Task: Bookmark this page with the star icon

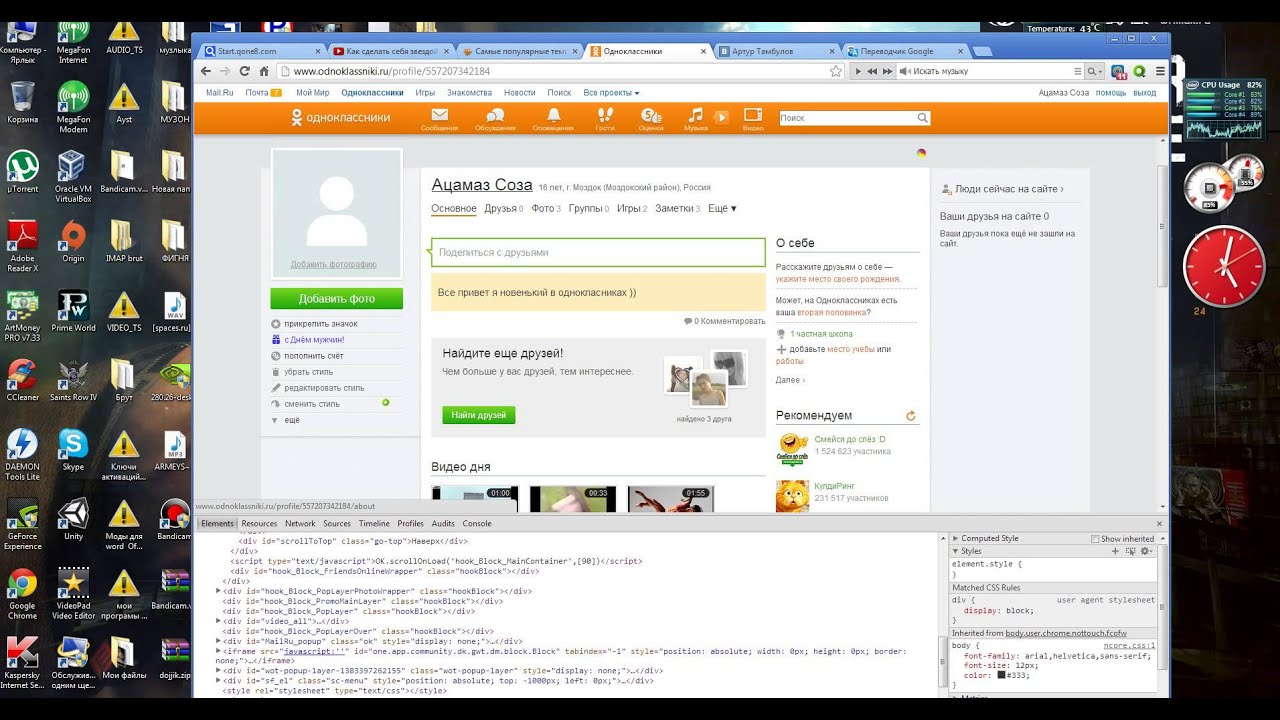Action: pos(836,71)
